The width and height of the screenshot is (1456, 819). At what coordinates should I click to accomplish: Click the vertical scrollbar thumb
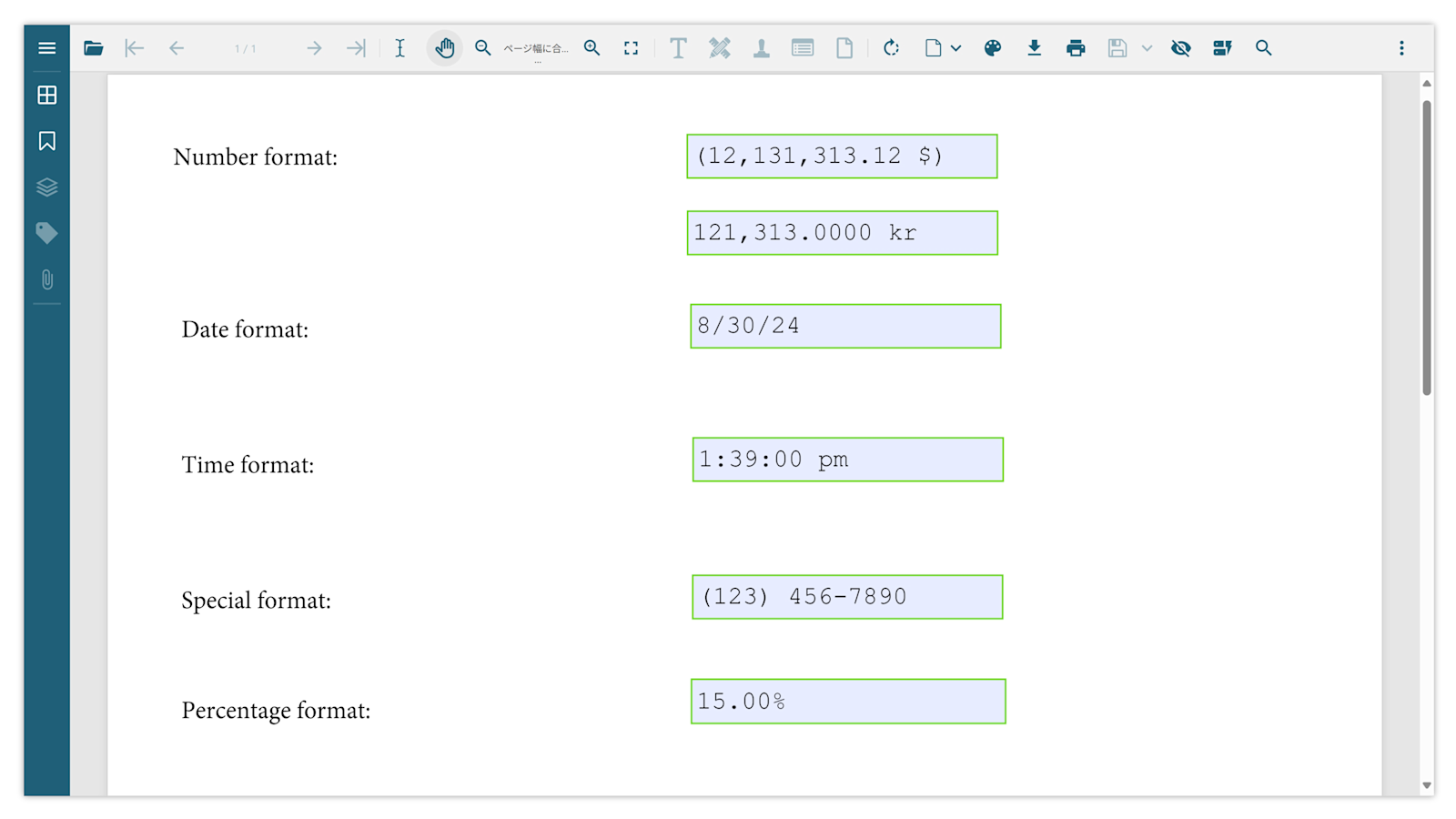[x=1427, y=248]
